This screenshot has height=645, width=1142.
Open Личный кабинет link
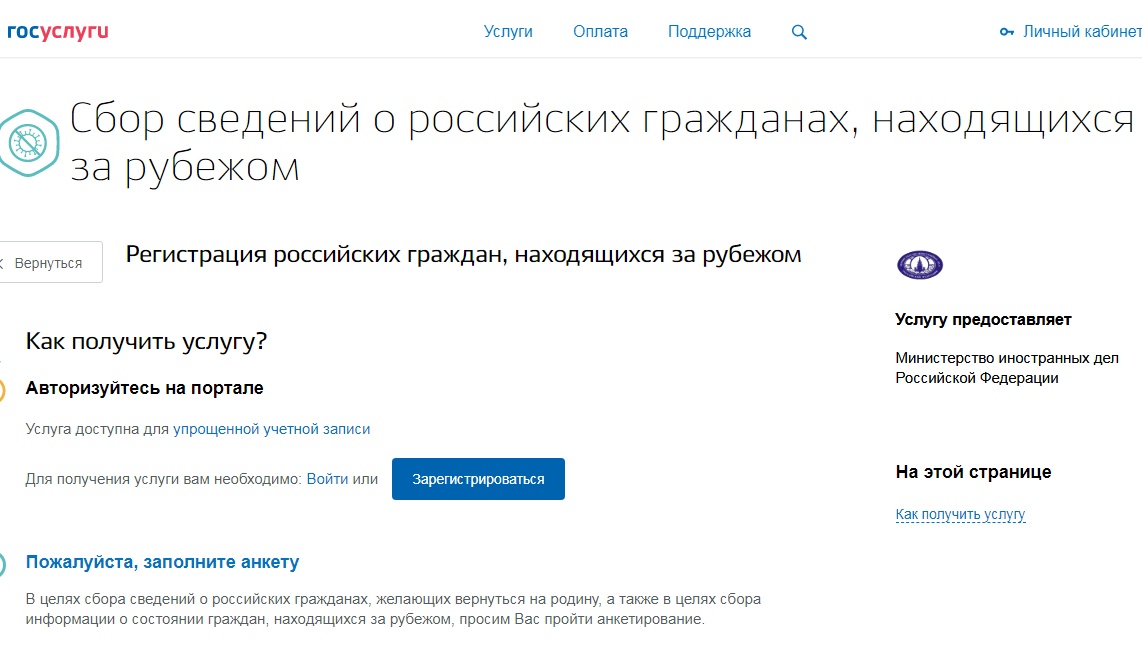[x=1081, y=32]
